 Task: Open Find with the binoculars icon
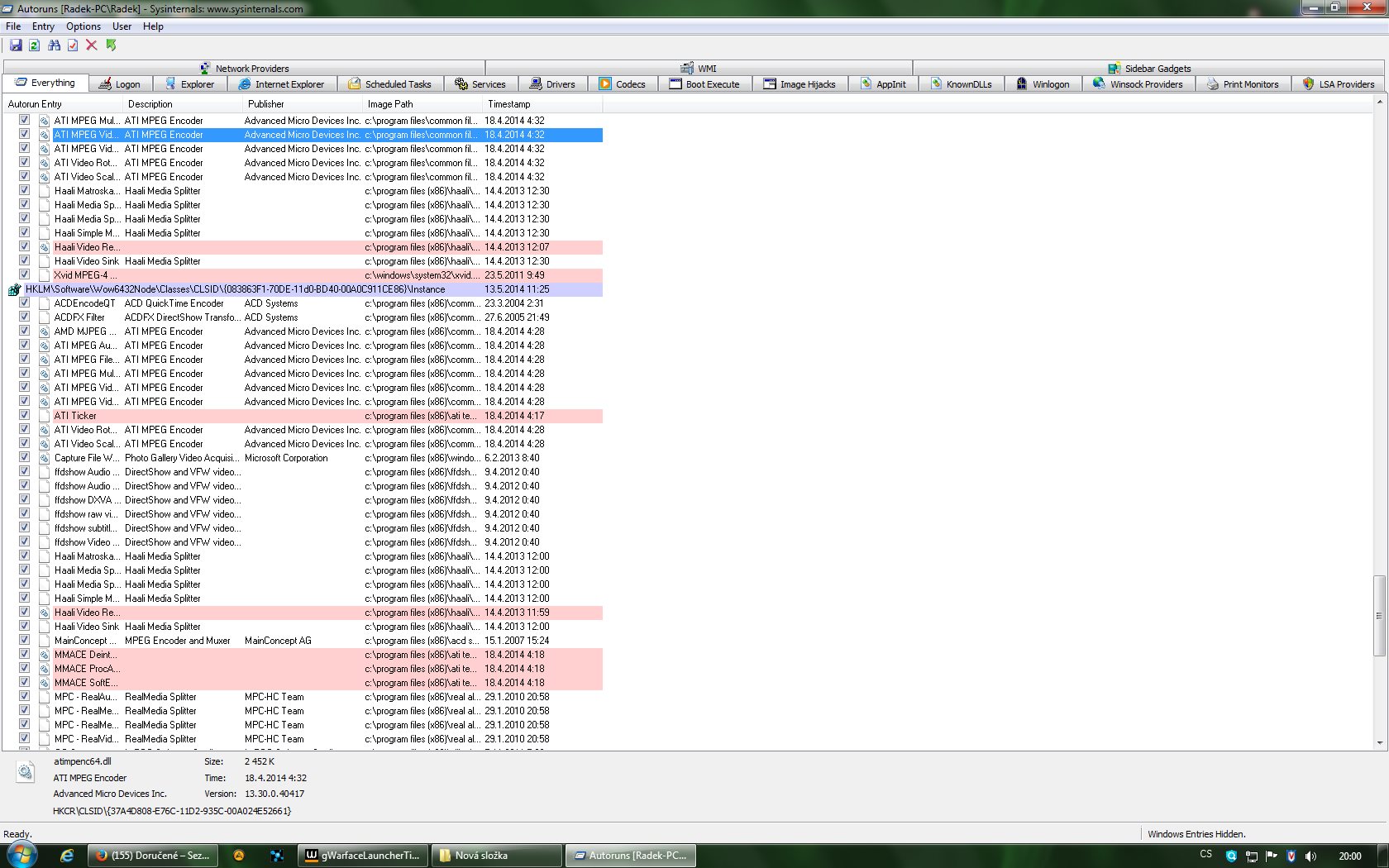pos(54,45)
